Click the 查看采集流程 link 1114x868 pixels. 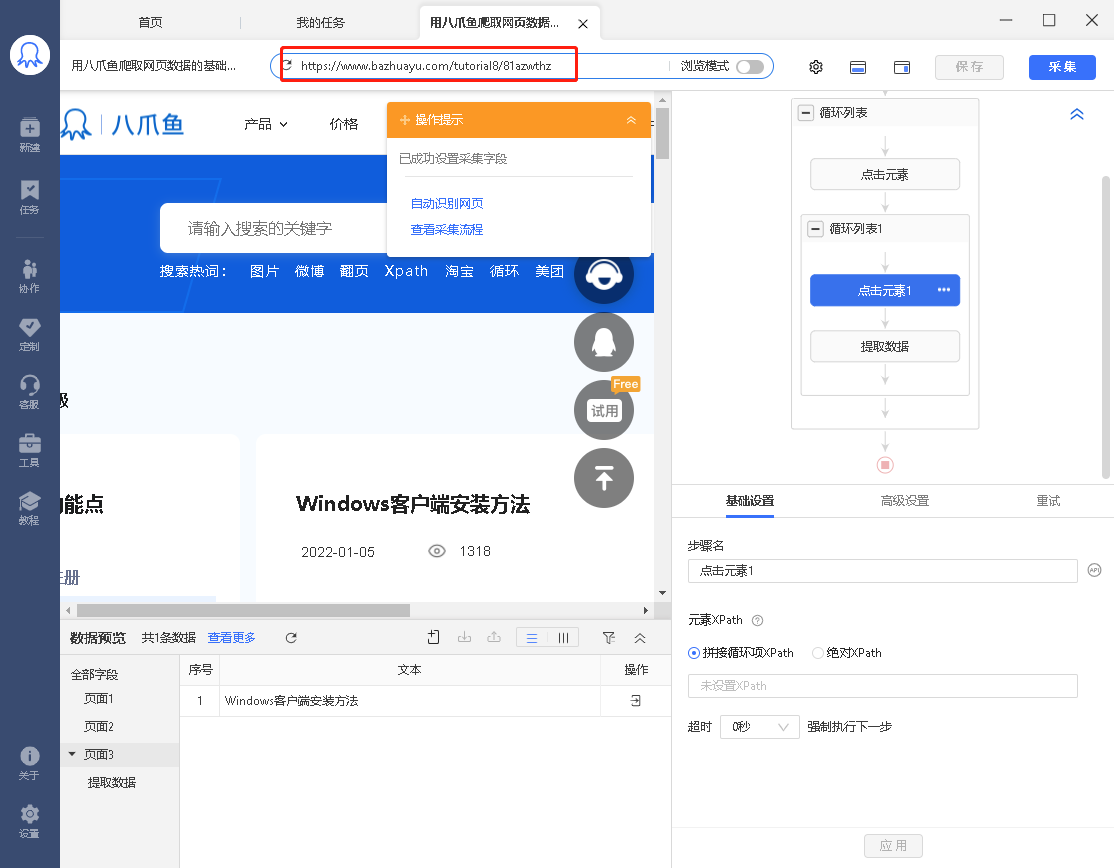coord(447,230)
